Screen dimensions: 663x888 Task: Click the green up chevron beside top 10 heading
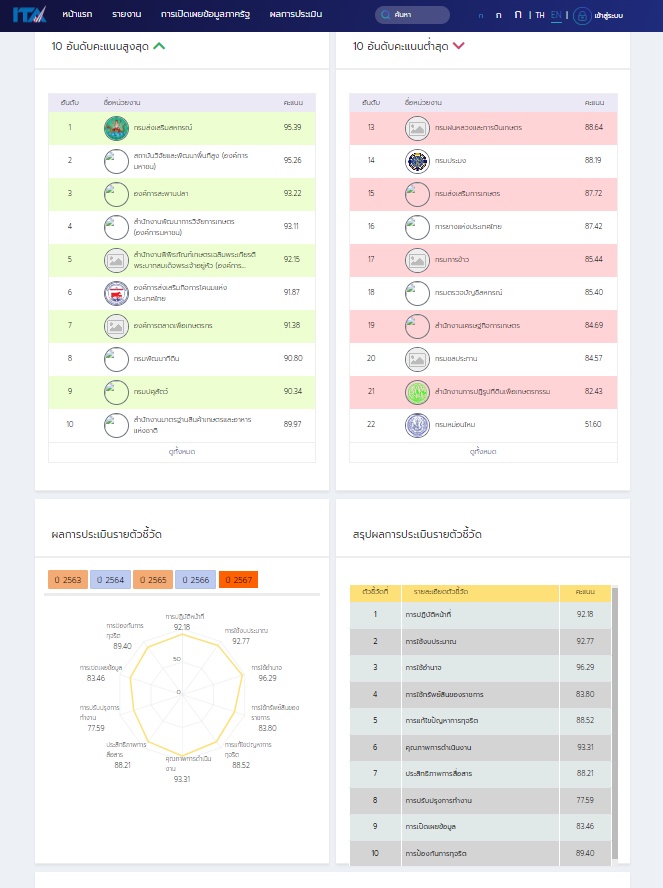click(x=159, y=46)
